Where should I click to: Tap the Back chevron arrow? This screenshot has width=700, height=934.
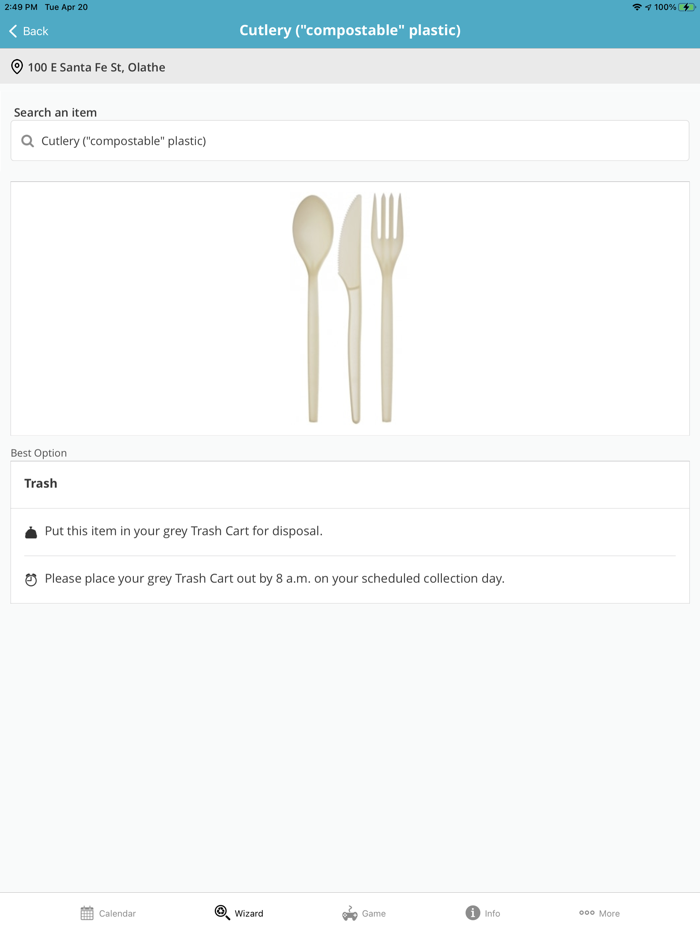13,31
